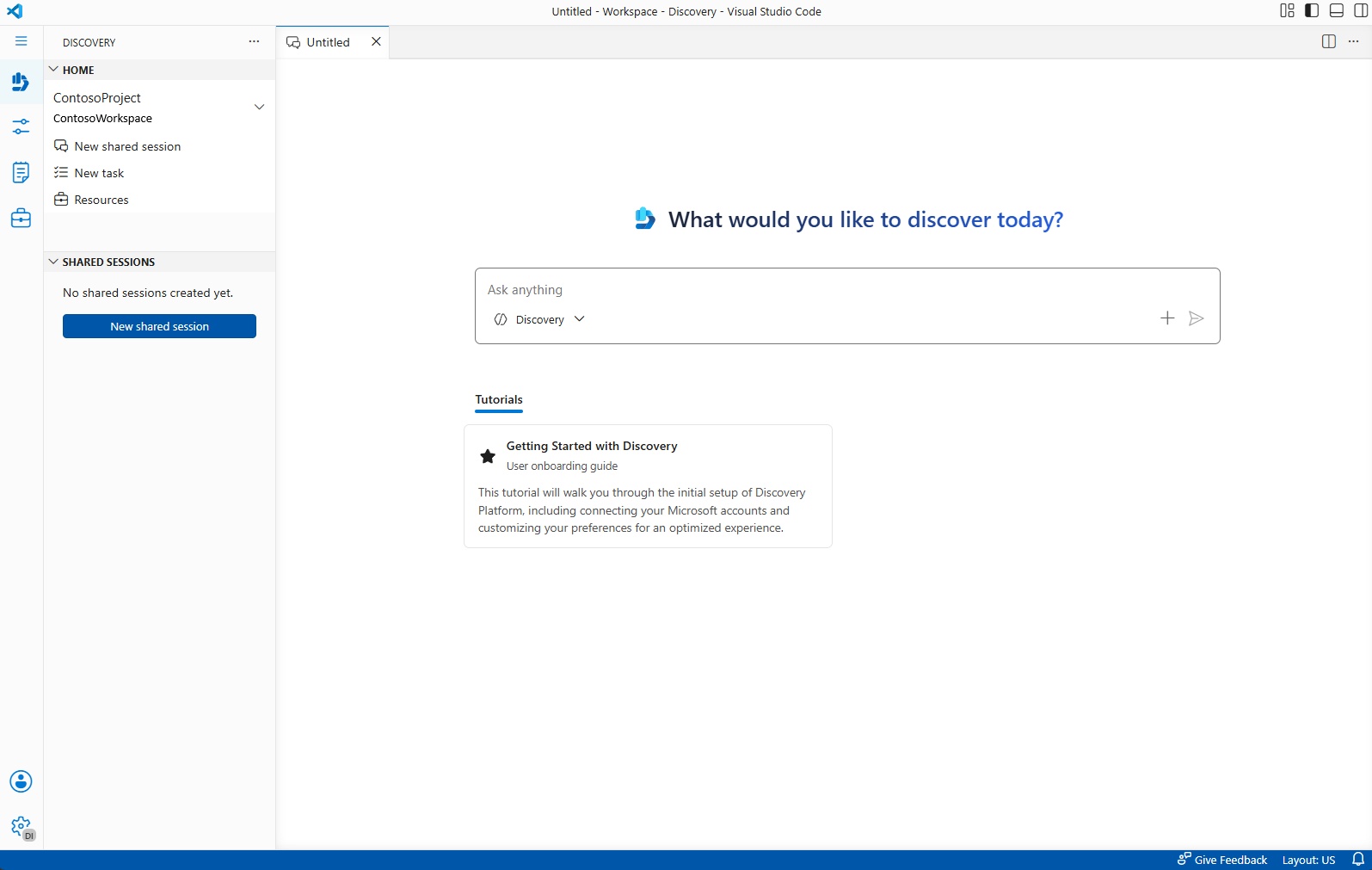
Task: Open Getting Started with Discovery tutorial card
Action: [x=648, y=486]
